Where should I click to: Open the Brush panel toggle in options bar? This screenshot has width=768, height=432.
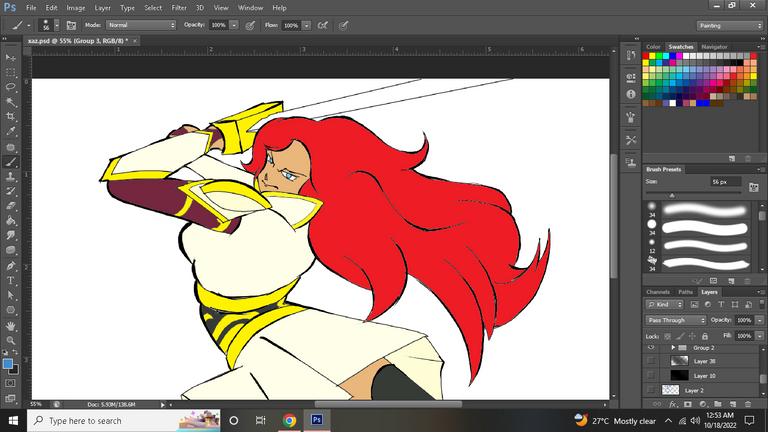tap(72, 25)
